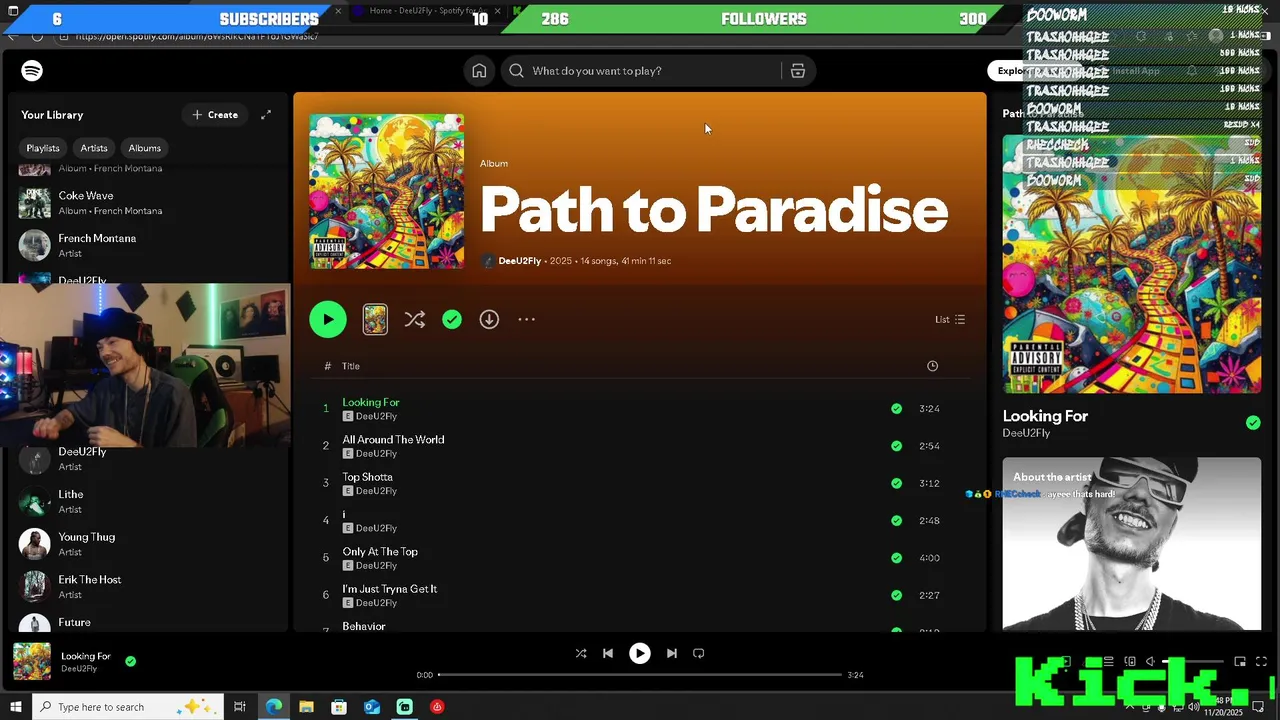The image size is (1280, 720).
Task: Open French Montana artist in the library
Action: (150, 245)
